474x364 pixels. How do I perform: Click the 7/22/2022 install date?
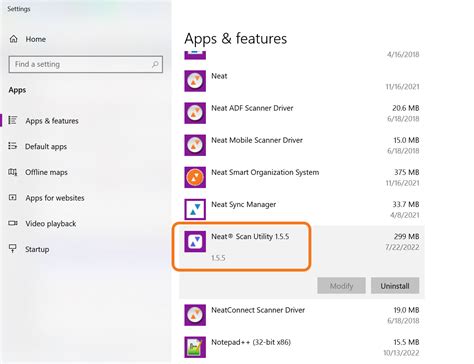click(402, 247)
